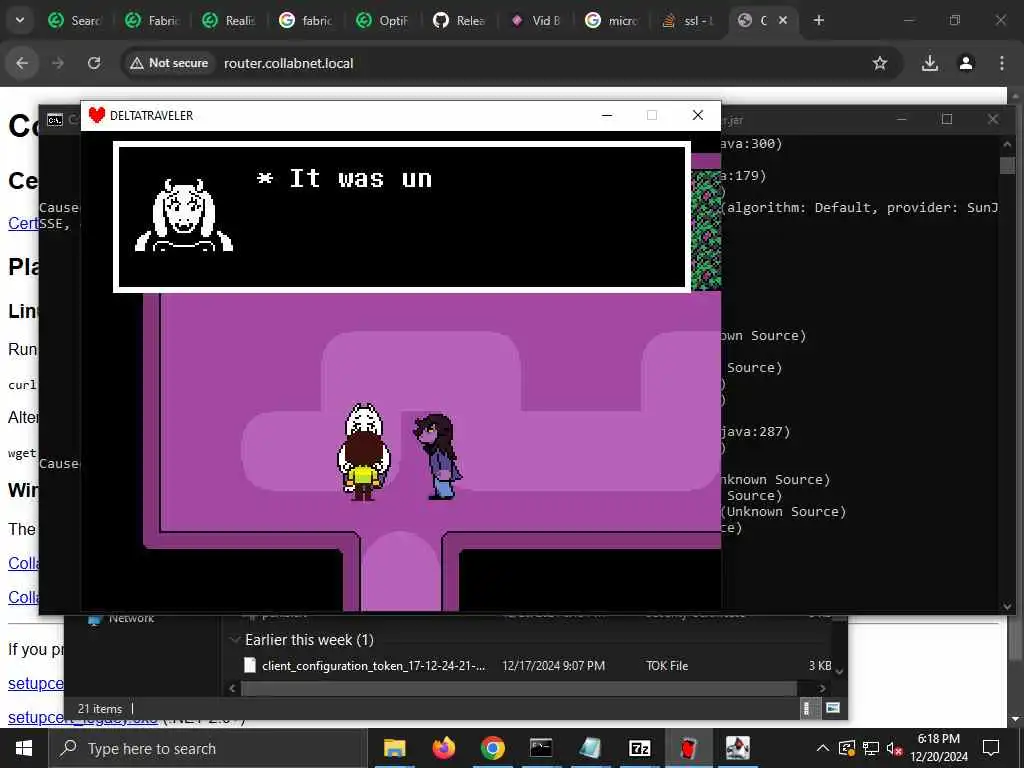
Task: Switch File Explorer to details view icon
Action: (x=807, y=708)
